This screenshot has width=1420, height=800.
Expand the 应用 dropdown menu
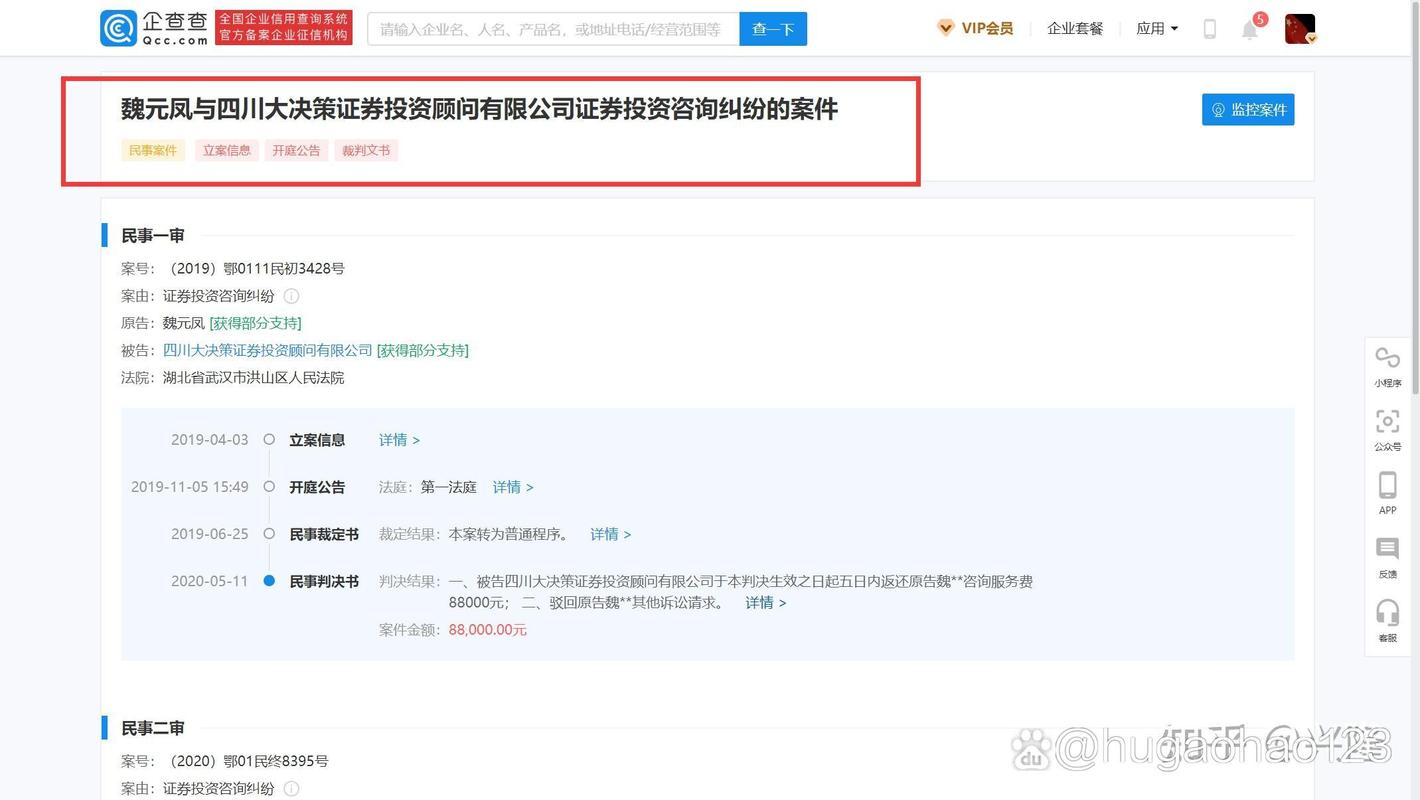pos(1157,29)
